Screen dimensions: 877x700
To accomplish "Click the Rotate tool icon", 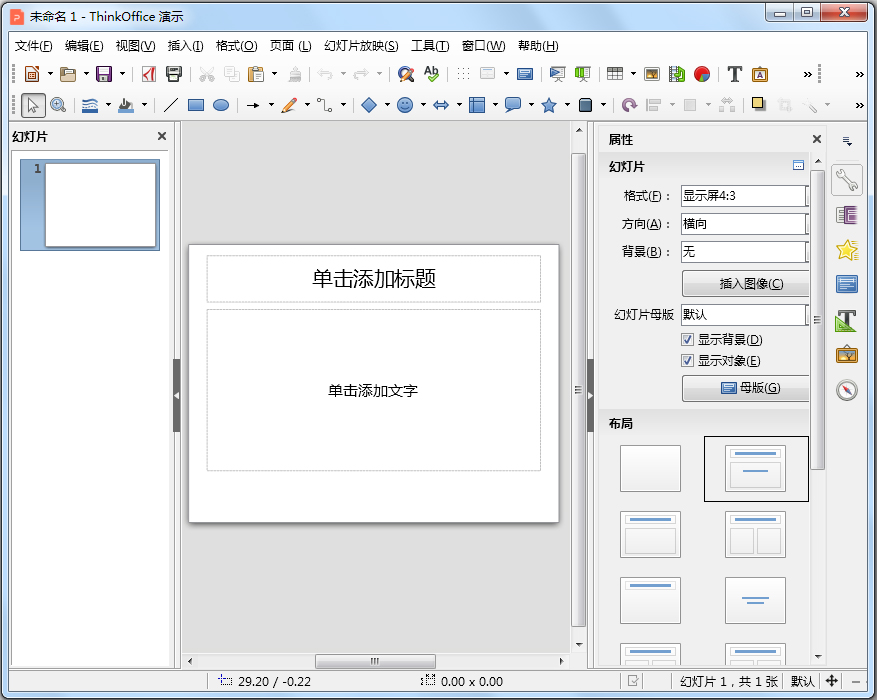I will tap(629, 105).
